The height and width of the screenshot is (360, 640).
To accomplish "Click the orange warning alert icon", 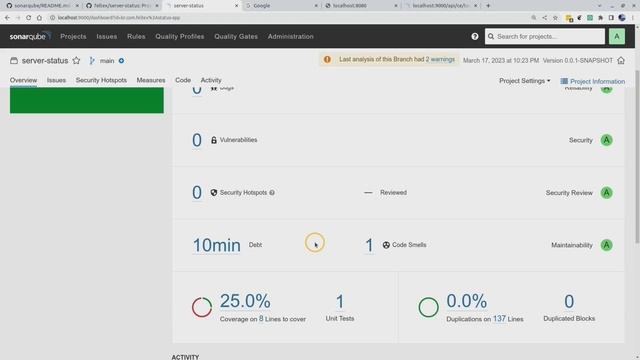I will point(327,60).
